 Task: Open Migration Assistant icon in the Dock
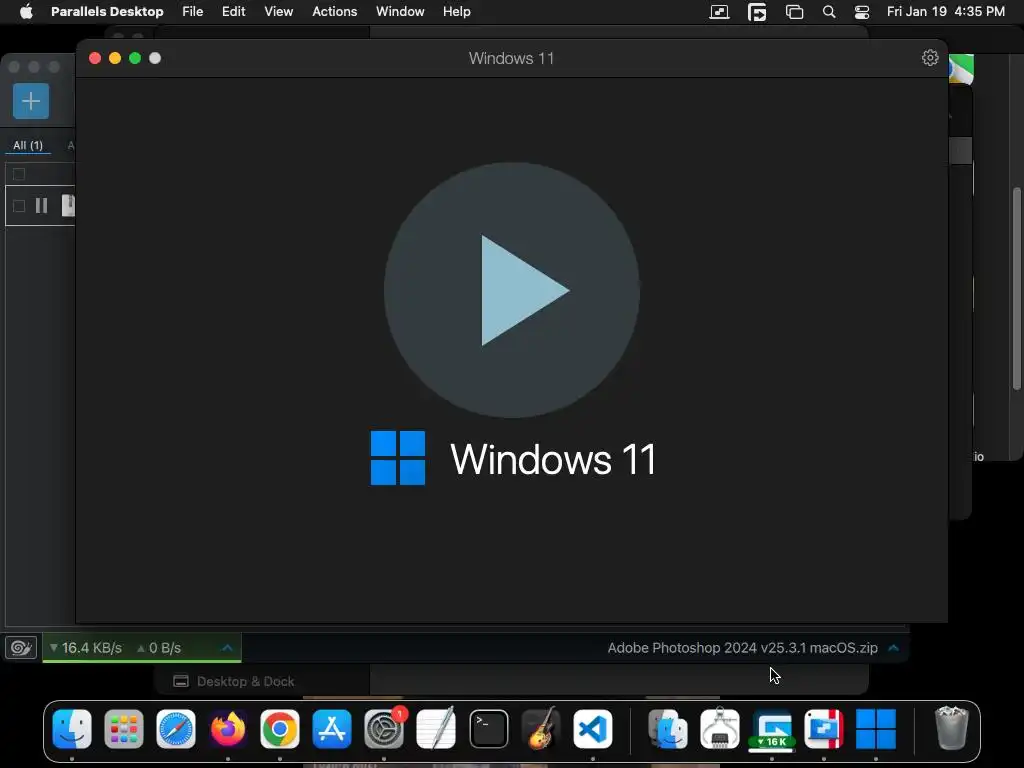tap(667, 729)
